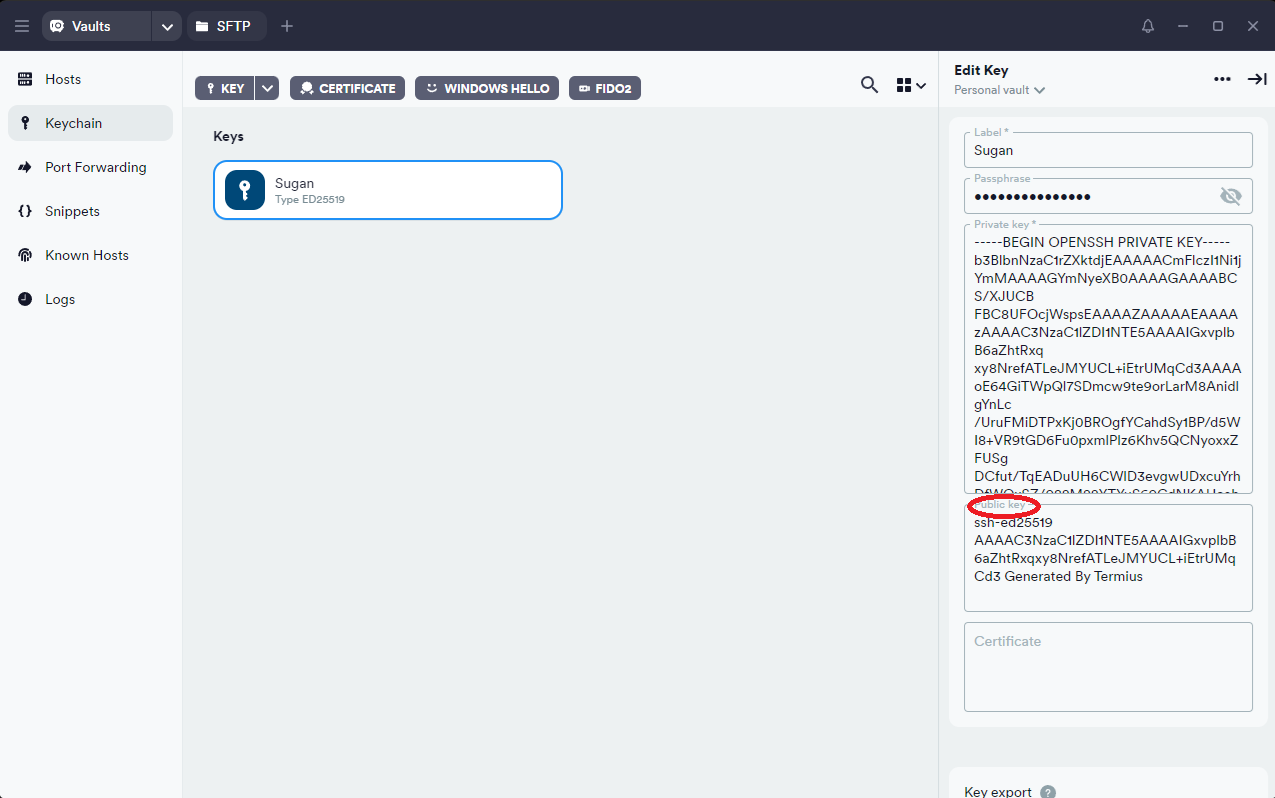Click the Sugan key icon tile
1275x798 pixels.
245,190
